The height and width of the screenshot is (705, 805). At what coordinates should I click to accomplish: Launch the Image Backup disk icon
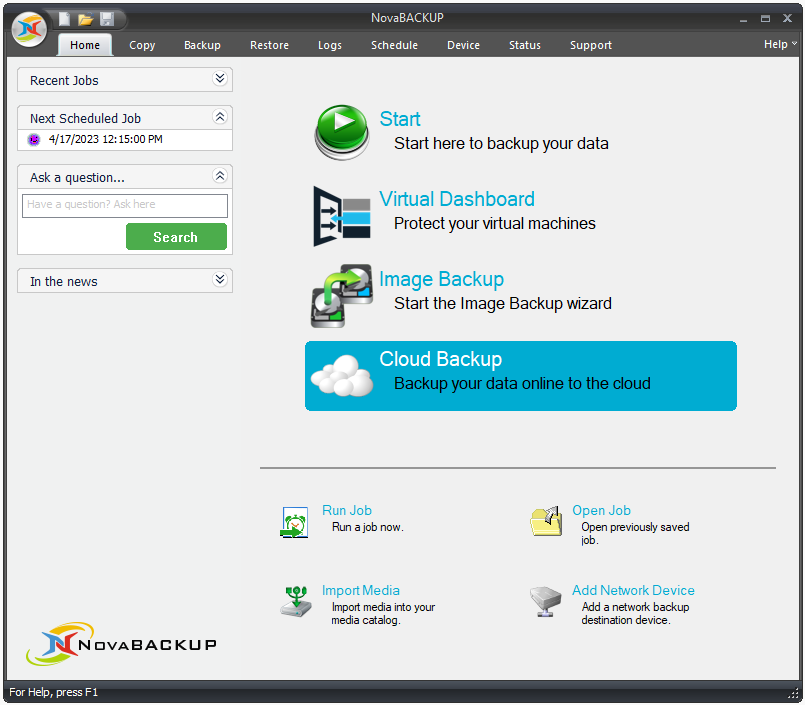(341, 295)
